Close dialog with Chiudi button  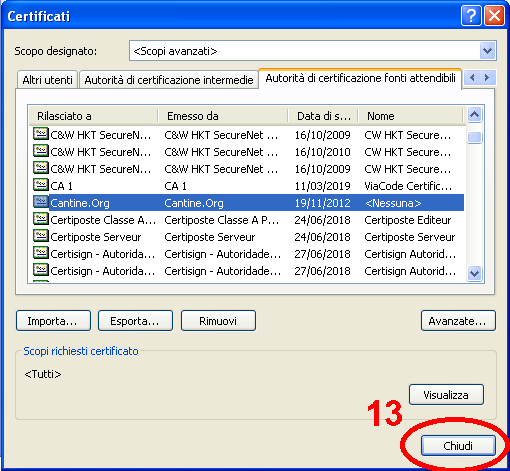(x=458, y=446)
